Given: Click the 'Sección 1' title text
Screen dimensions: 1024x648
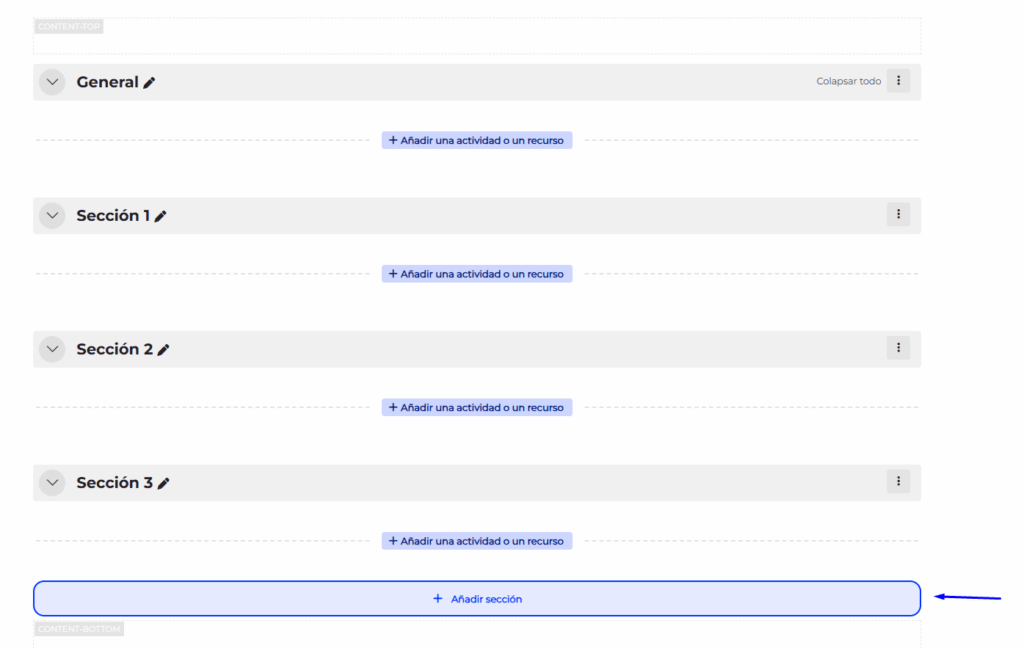Looking at the screenshot, I should click(113, 215).
